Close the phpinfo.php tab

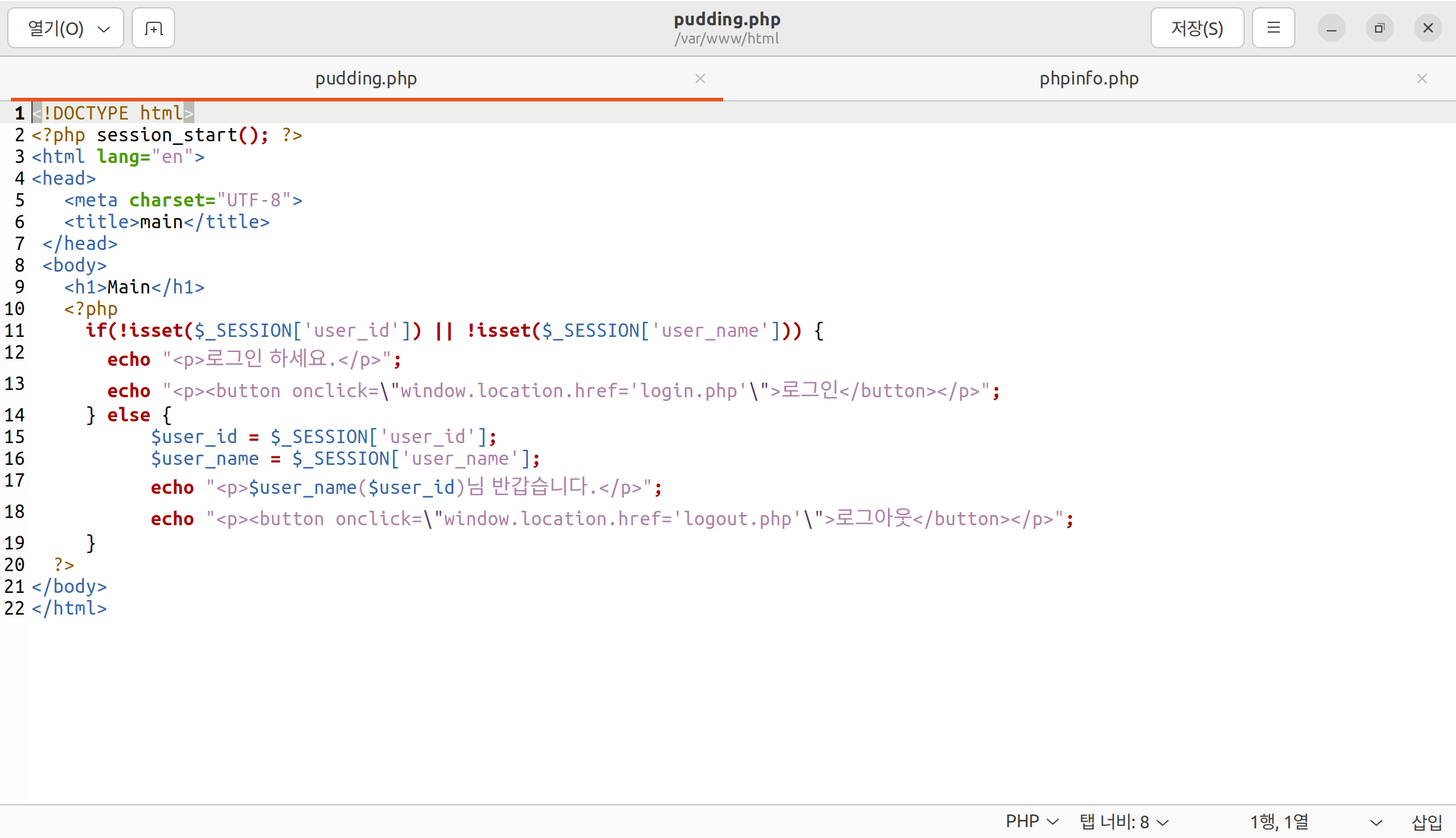point(1422,78)
